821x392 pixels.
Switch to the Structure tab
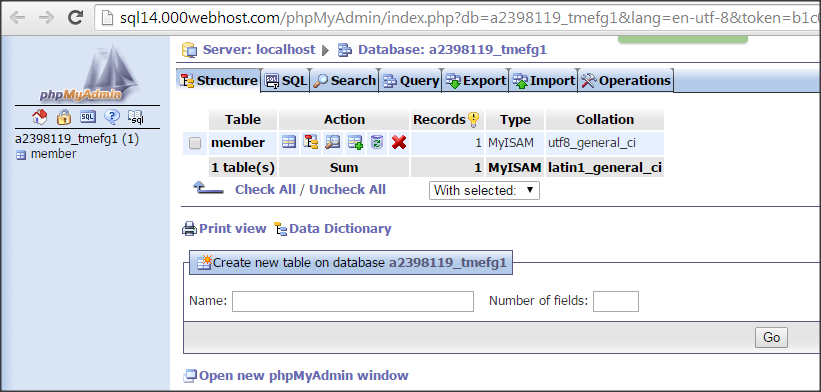tap(218, 81)
